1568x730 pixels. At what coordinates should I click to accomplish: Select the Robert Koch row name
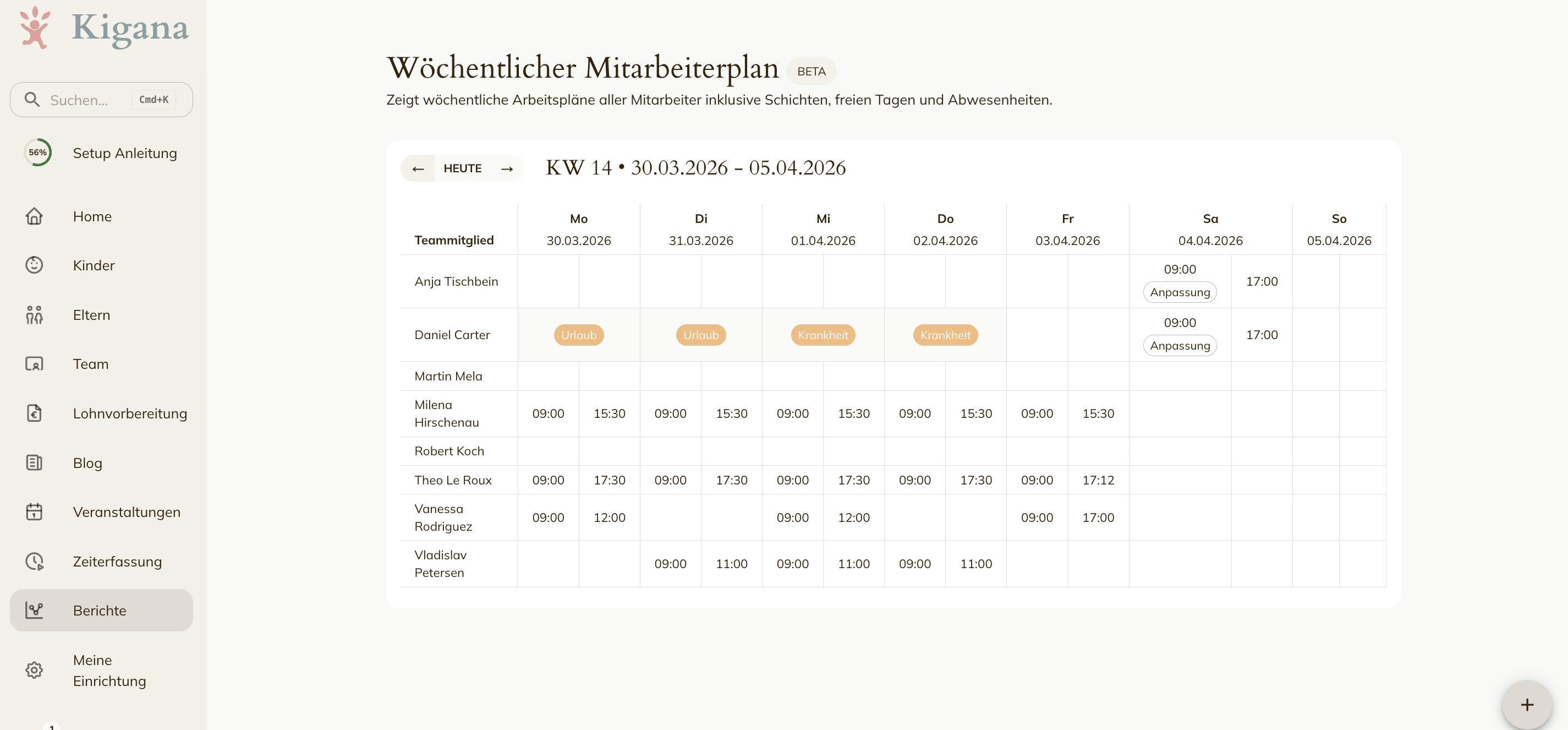pyautogui.click(x=449, y=451)
